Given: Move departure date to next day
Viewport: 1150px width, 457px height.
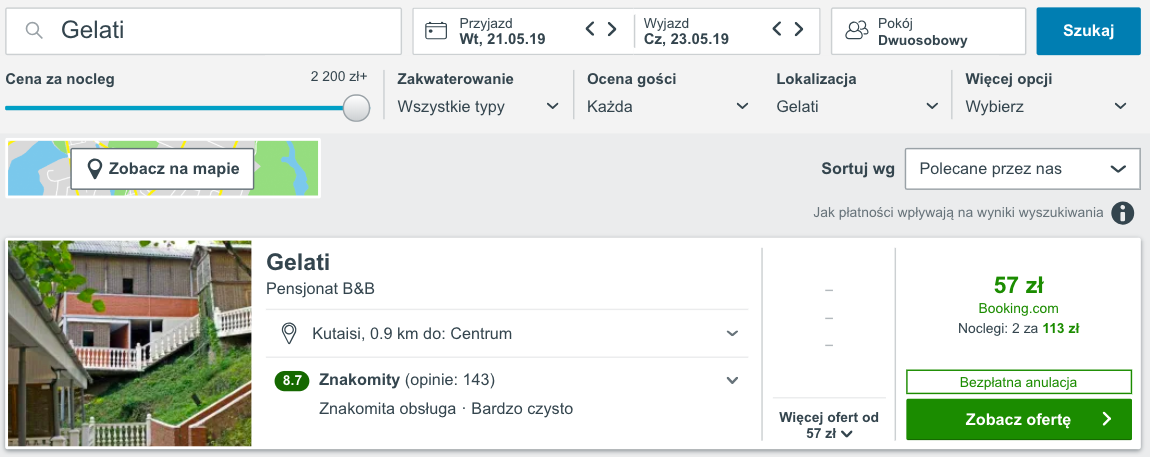Looking at the screenshot, I should 799,29.
